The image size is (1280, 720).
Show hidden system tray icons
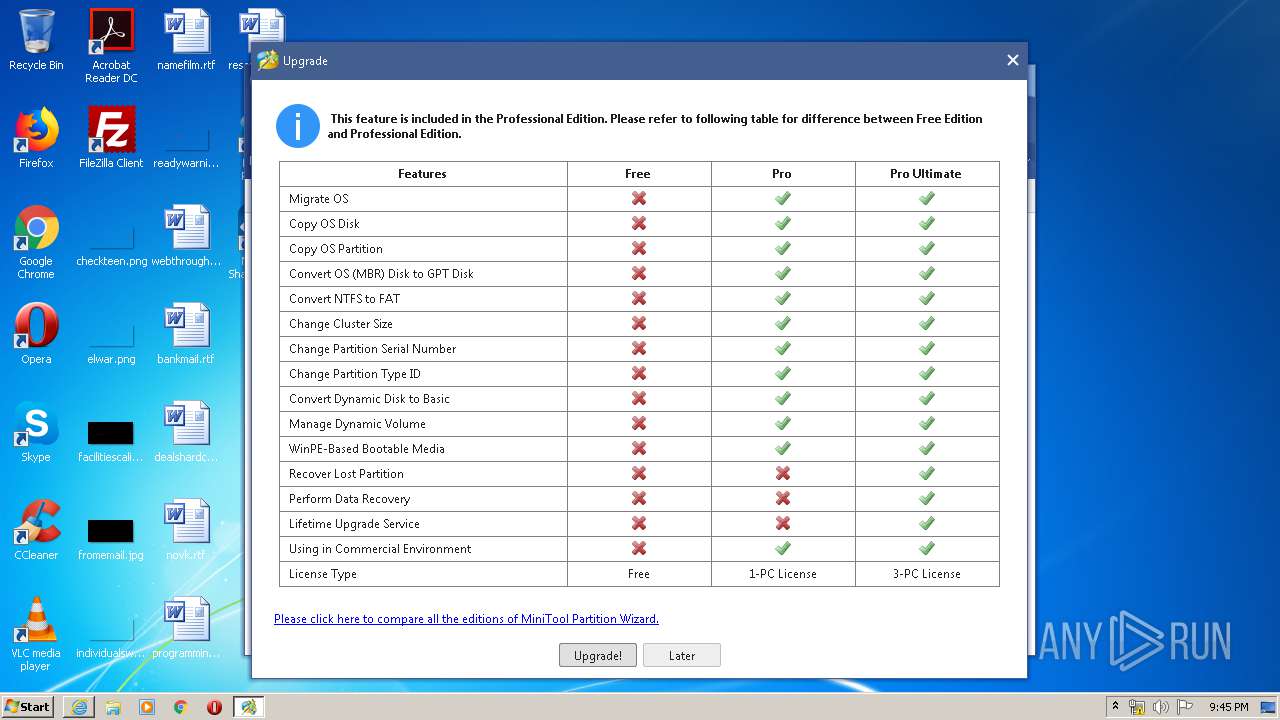pos(1115,707)
